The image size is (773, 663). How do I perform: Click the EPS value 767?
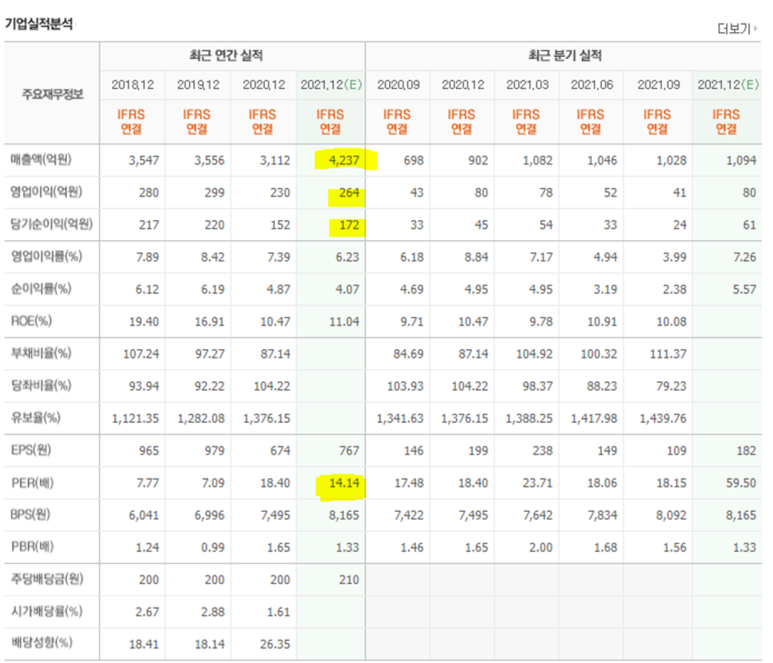349,451
